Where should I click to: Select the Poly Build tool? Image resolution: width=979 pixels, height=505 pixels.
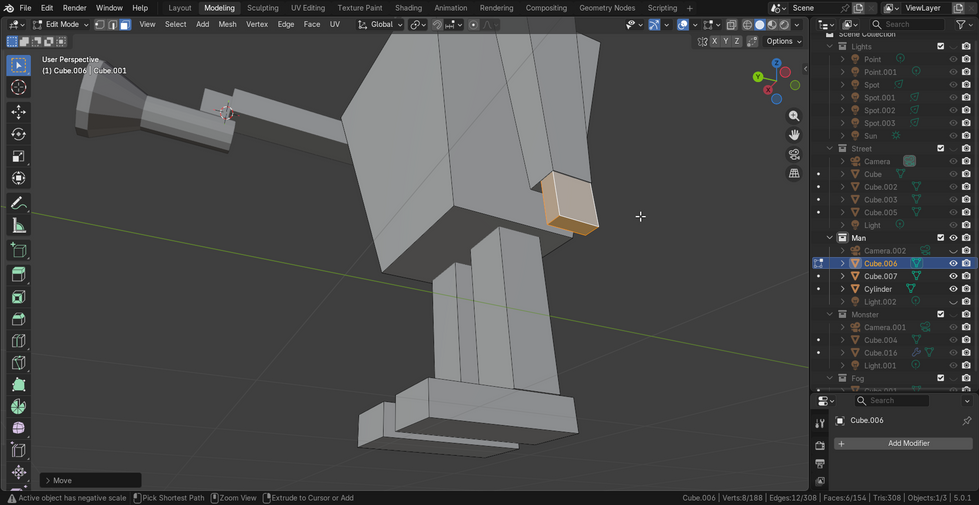pyautogui.click(x=19, y=385)
